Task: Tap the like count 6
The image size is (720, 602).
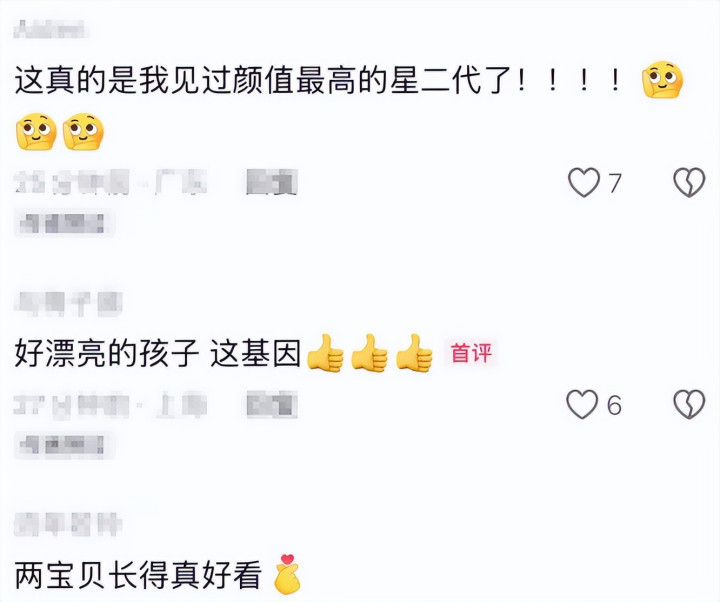Action: click(614, 405)
